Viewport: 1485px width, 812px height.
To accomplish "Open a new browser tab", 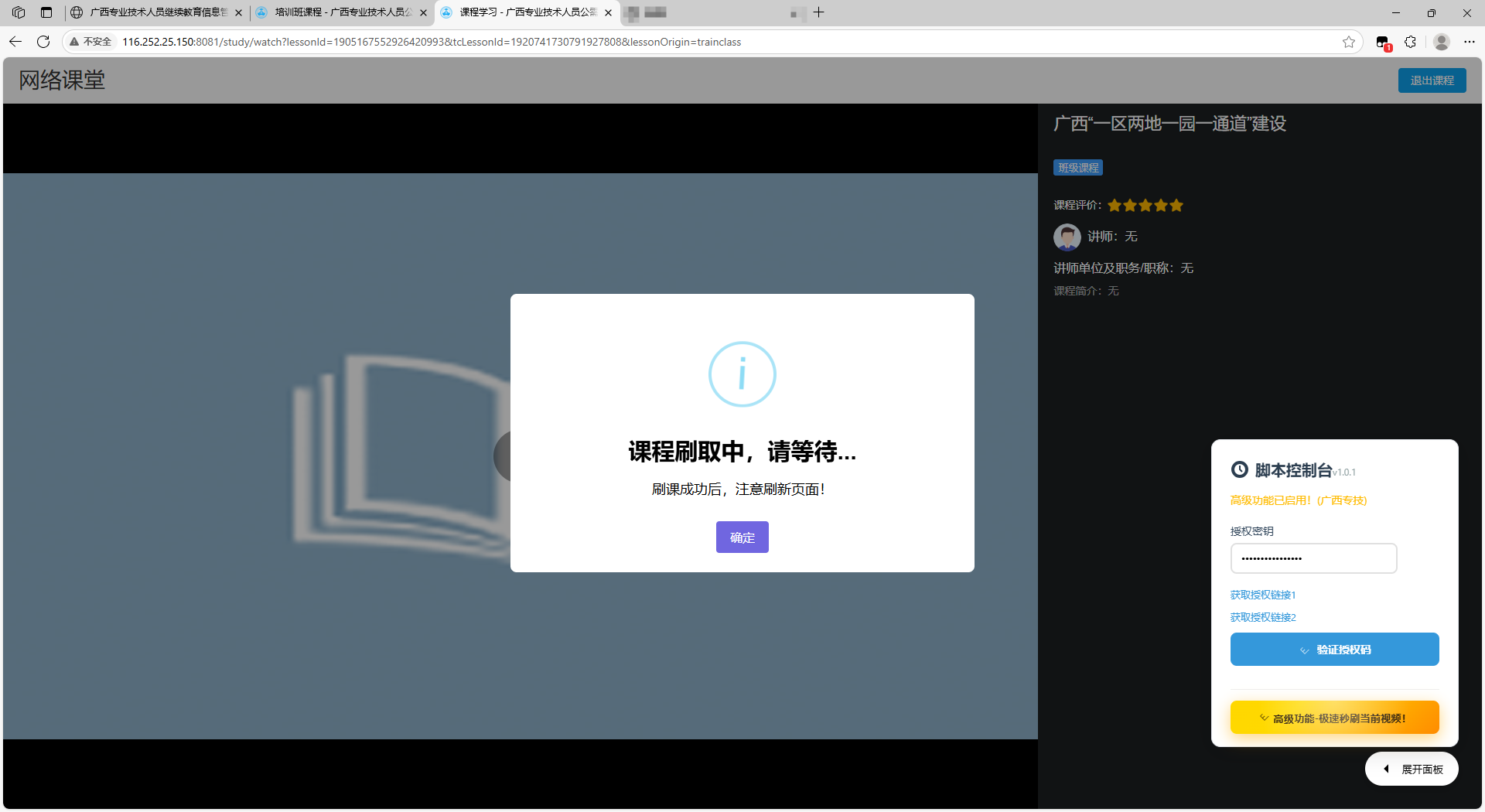I will coord(819,12).
